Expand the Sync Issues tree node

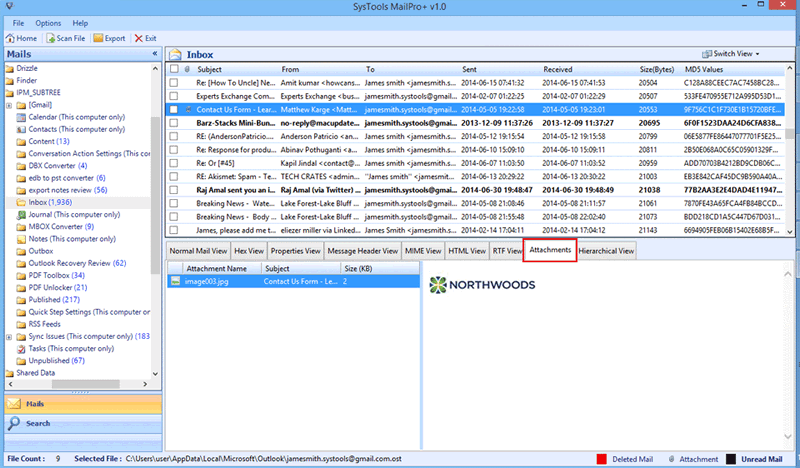click(x=9, y=337)
